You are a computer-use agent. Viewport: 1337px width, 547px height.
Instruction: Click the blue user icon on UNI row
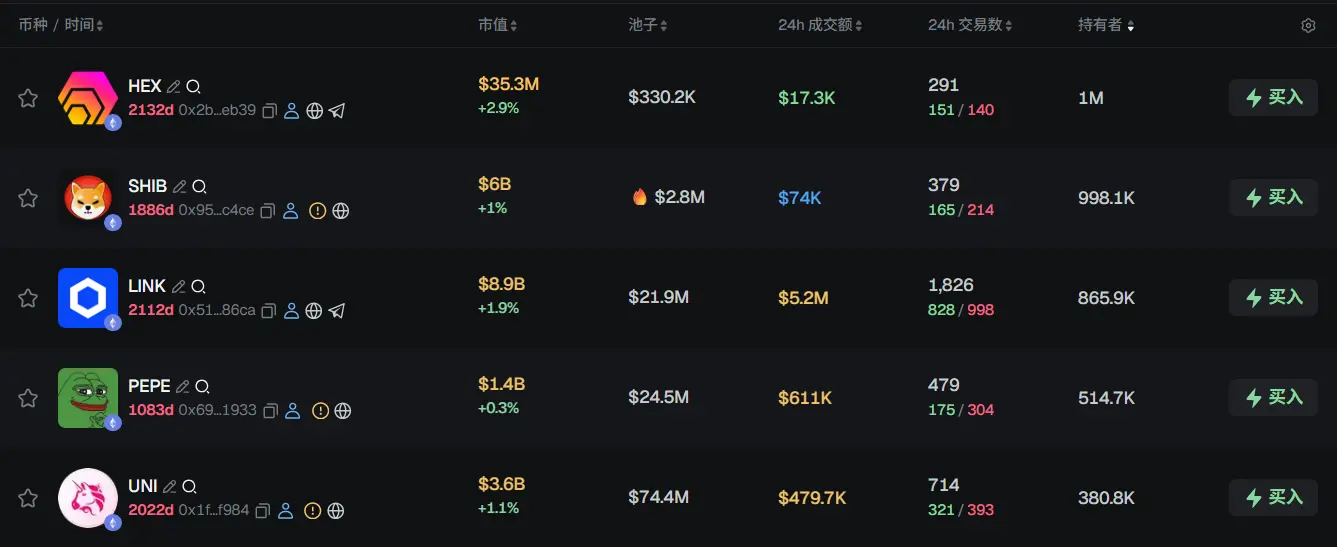coord(285,511)
